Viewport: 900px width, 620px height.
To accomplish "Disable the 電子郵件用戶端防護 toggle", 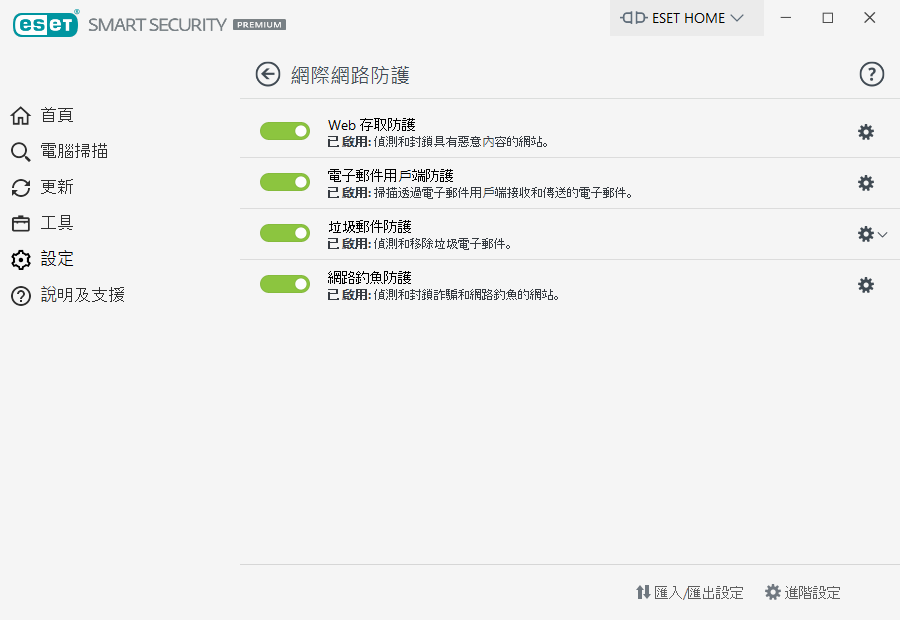I will (x=285, y=182).
